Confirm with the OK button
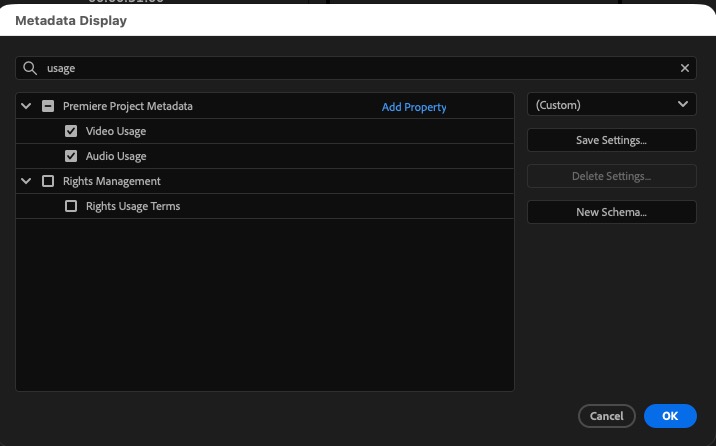716x446 pixels. click(x=670, y=416)
